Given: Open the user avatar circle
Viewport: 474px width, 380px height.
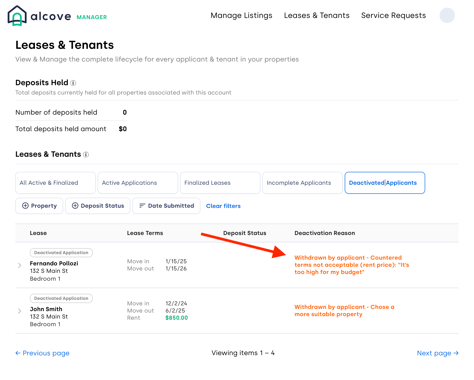Looking at the screenshot, I should click(x=447, y=15).
